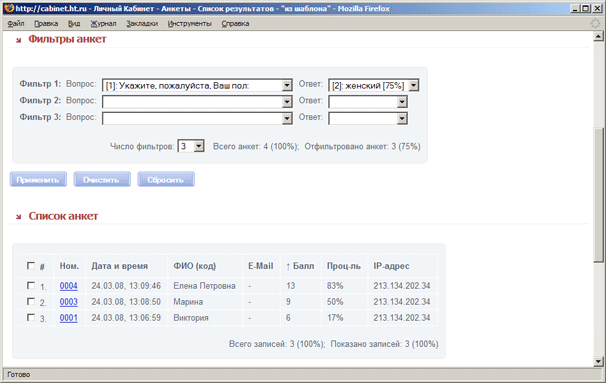This screenshot has width=606, height=383.
Task: Open Фильтр 3 Вопрос dropdown
Action: pyautogui.click(x=197, y=118)
